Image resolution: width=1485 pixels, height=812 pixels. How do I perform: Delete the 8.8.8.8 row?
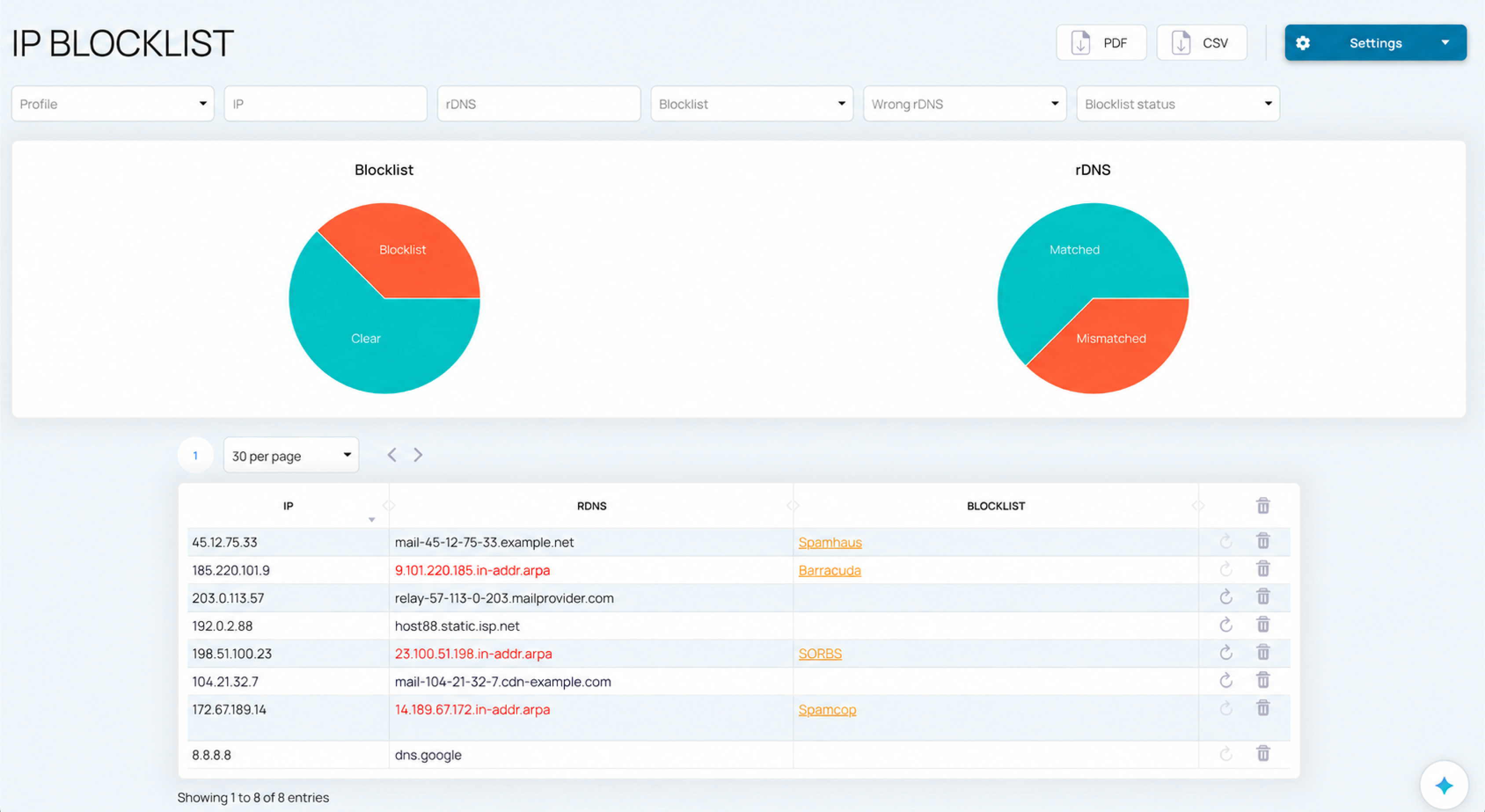coord(1262,754)
